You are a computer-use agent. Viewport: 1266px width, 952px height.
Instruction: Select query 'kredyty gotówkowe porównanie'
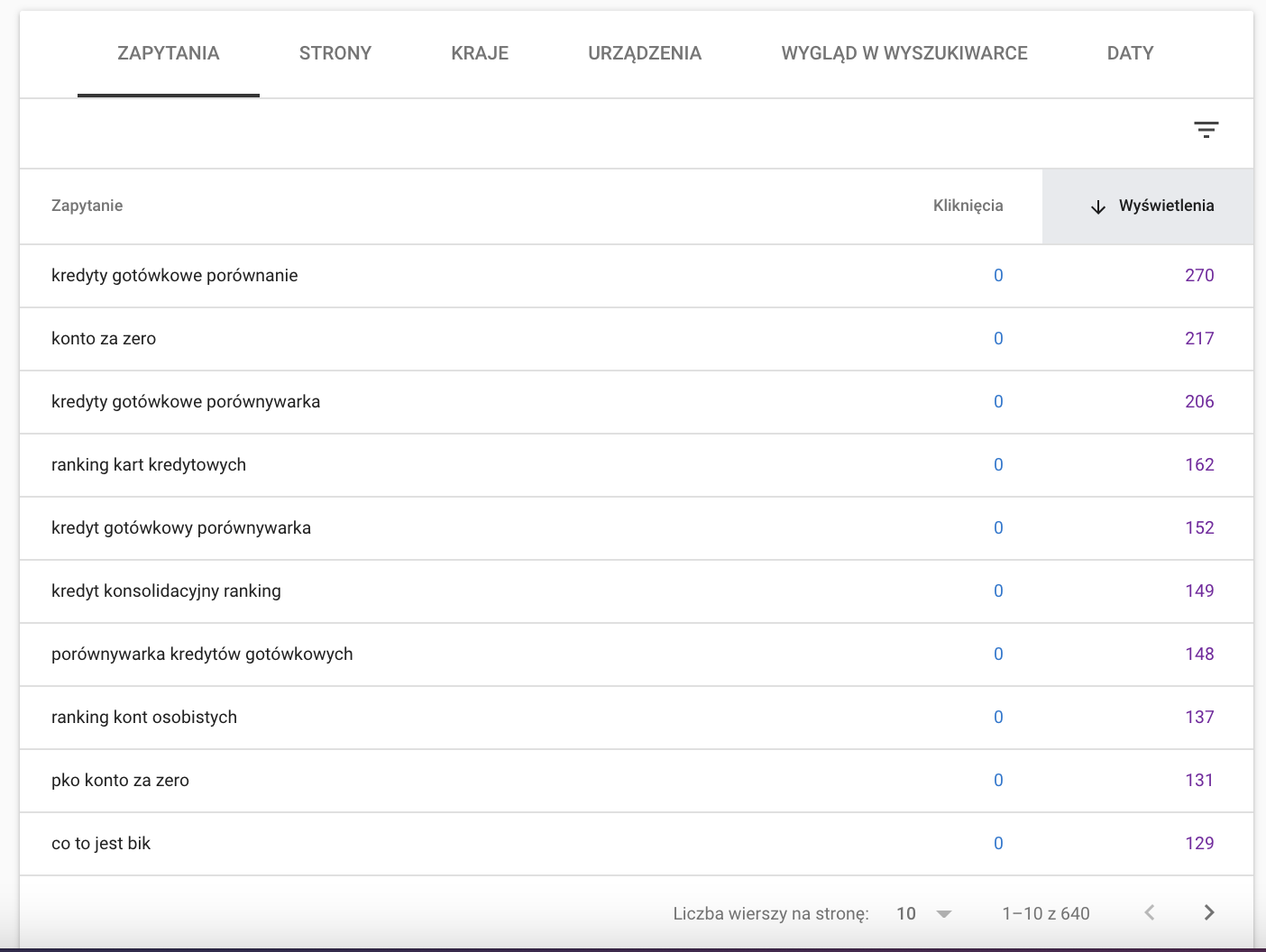click(174, 275)
